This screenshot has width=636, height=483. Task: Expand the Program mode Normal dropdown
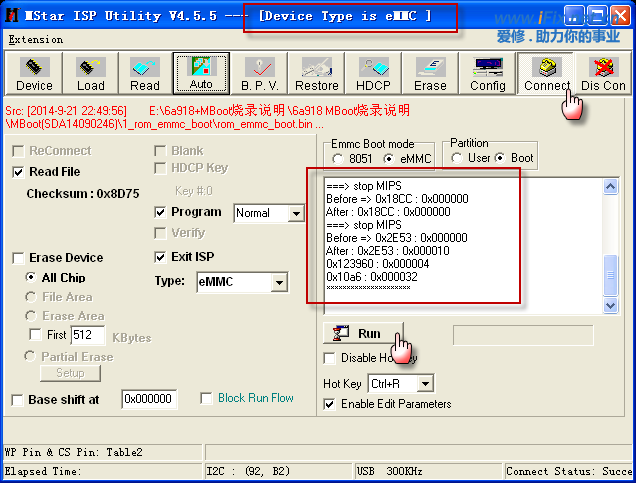point(295,213)
